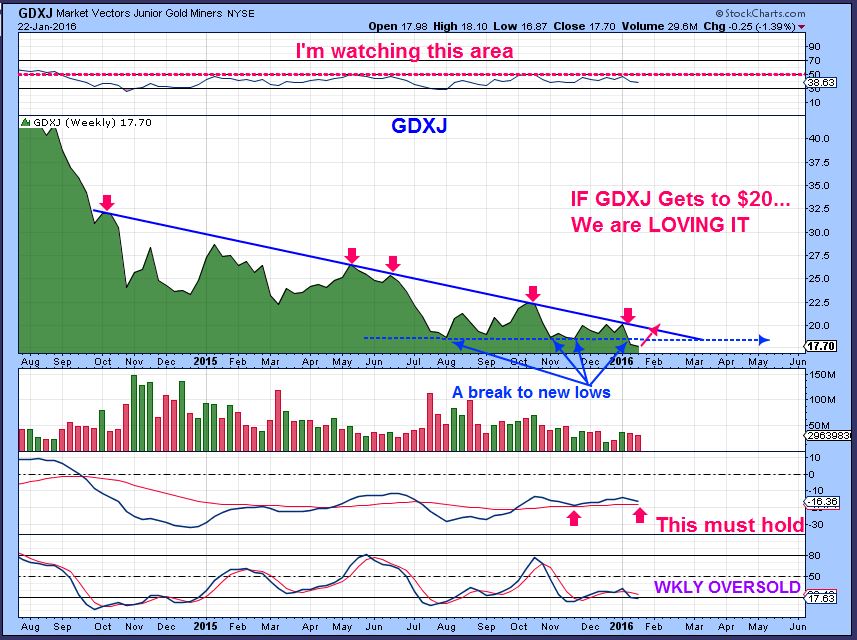This screenshot has width=857, height=640.
Task: Click the red up-arrow under 'This must hold'
Action: 638,514
